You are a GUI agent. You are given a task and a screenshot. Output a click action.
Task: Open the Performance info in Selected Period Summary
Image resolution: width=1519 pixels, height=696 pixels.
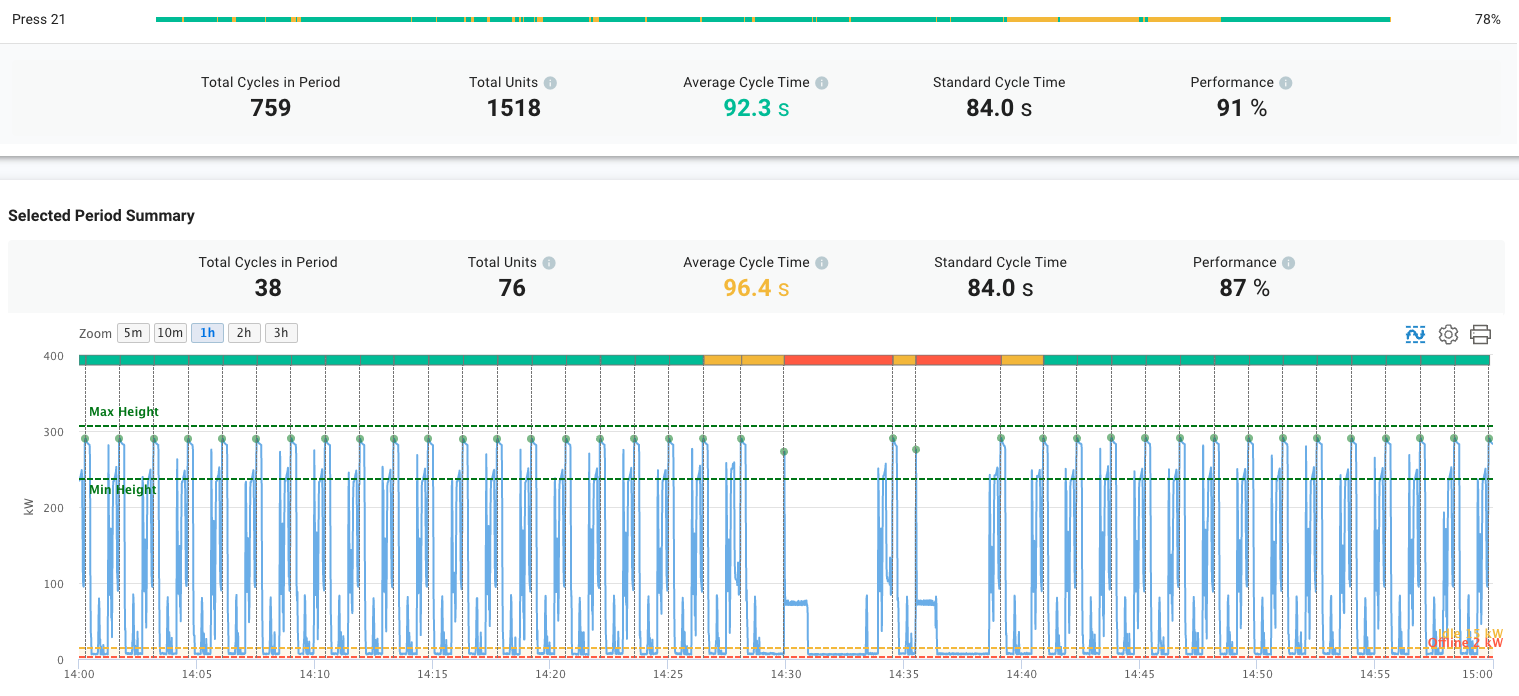(x=1289, y=262)
